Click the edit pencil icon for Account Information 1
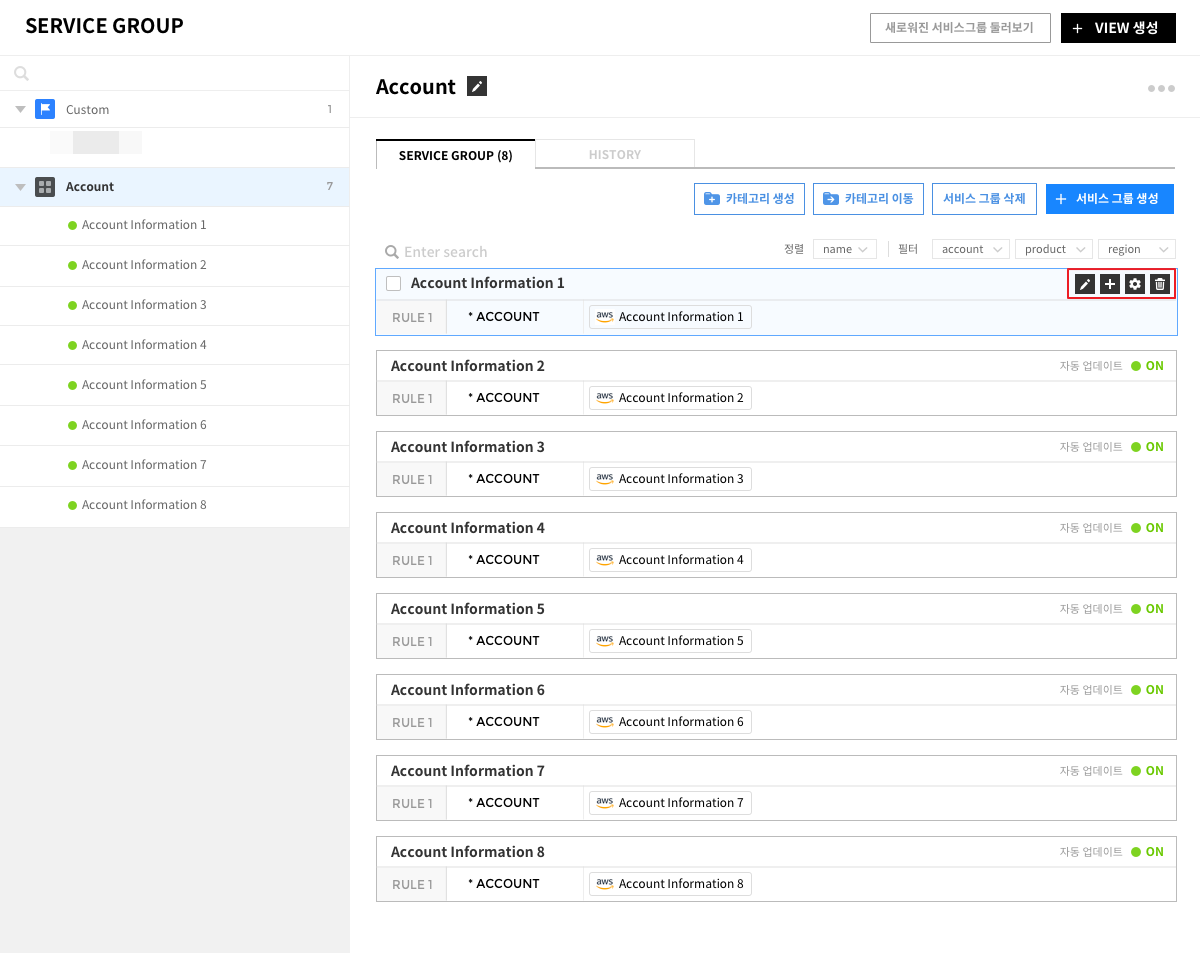 [x=1084, y=284]
